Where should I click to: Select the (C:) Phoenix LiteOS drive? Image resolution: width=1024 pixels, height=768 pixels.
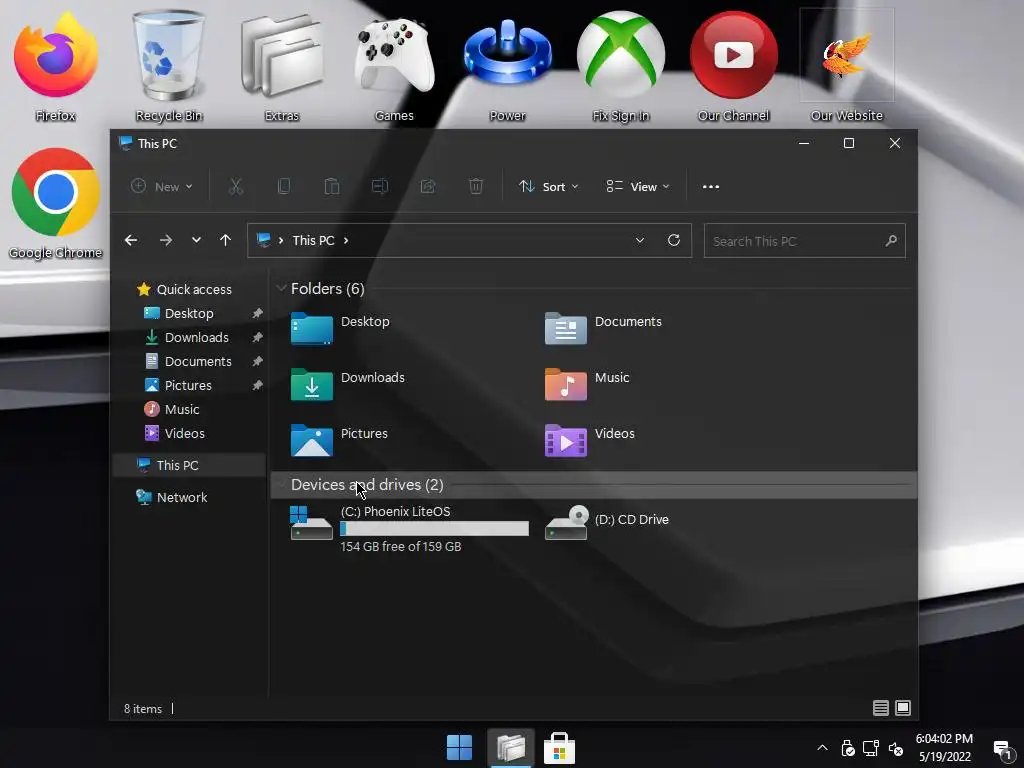coord(409,528)
